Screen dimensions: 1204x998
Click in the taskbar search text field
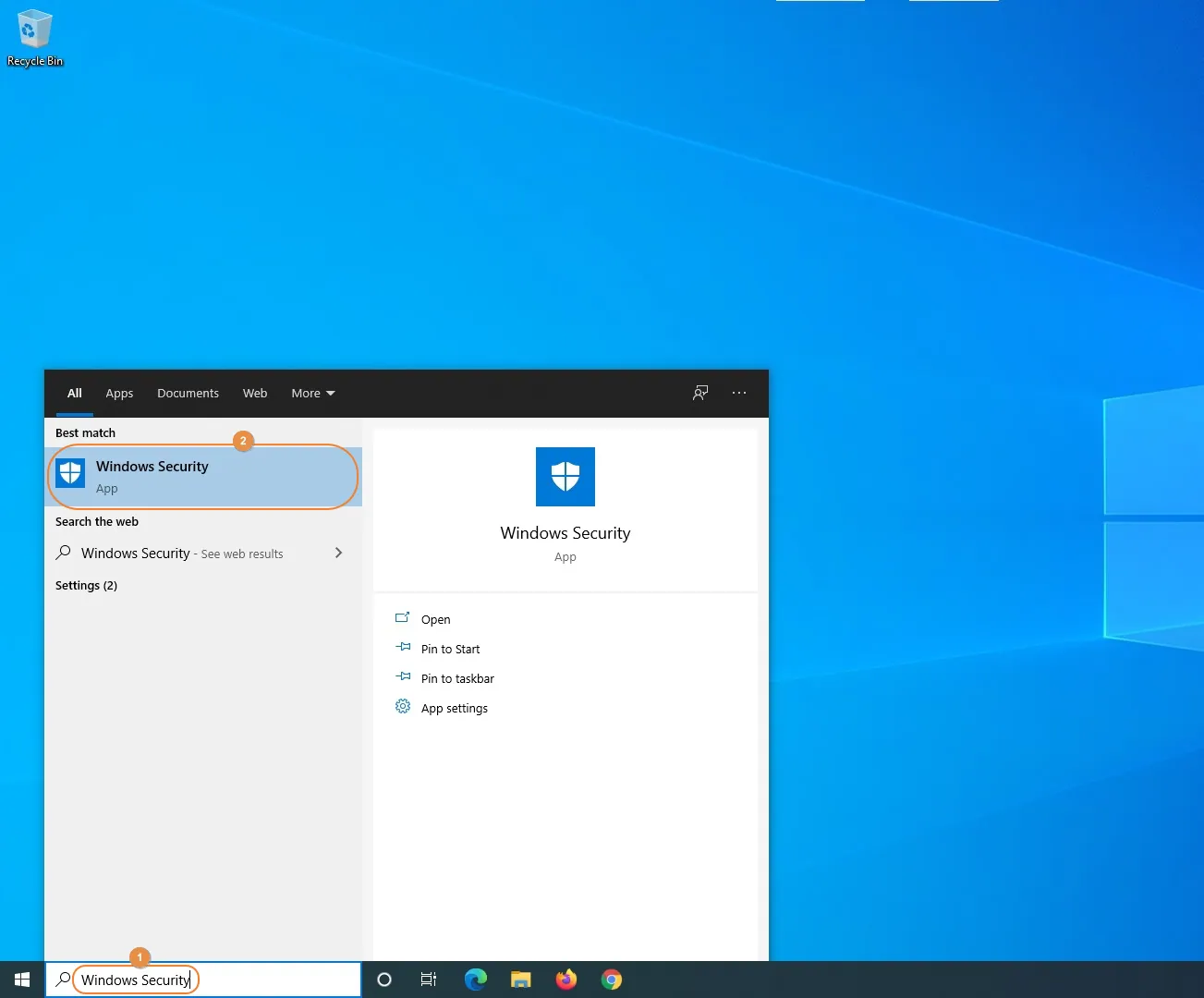[x=203, y=980]
